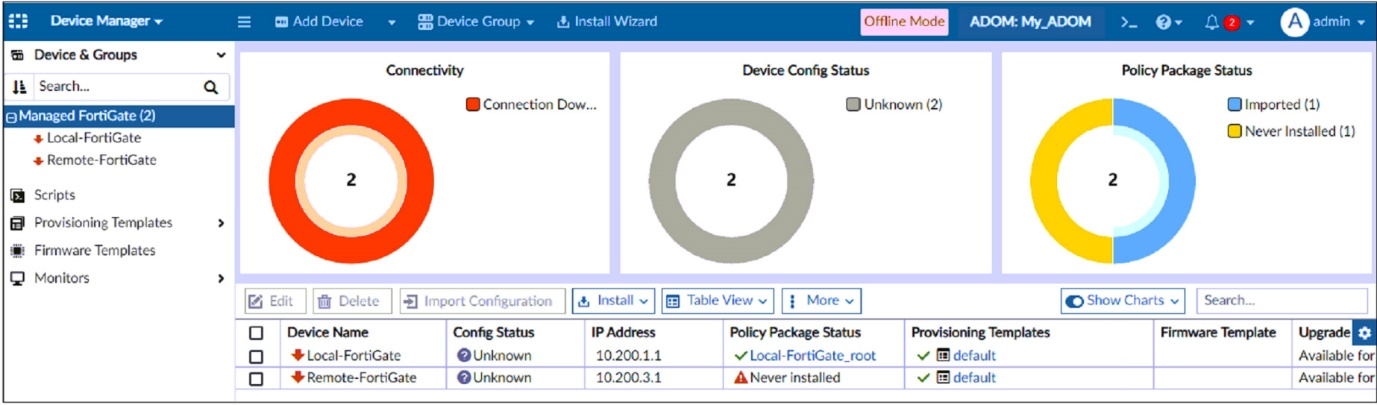Toggle the hamburger sidebar menu icon

245,21
